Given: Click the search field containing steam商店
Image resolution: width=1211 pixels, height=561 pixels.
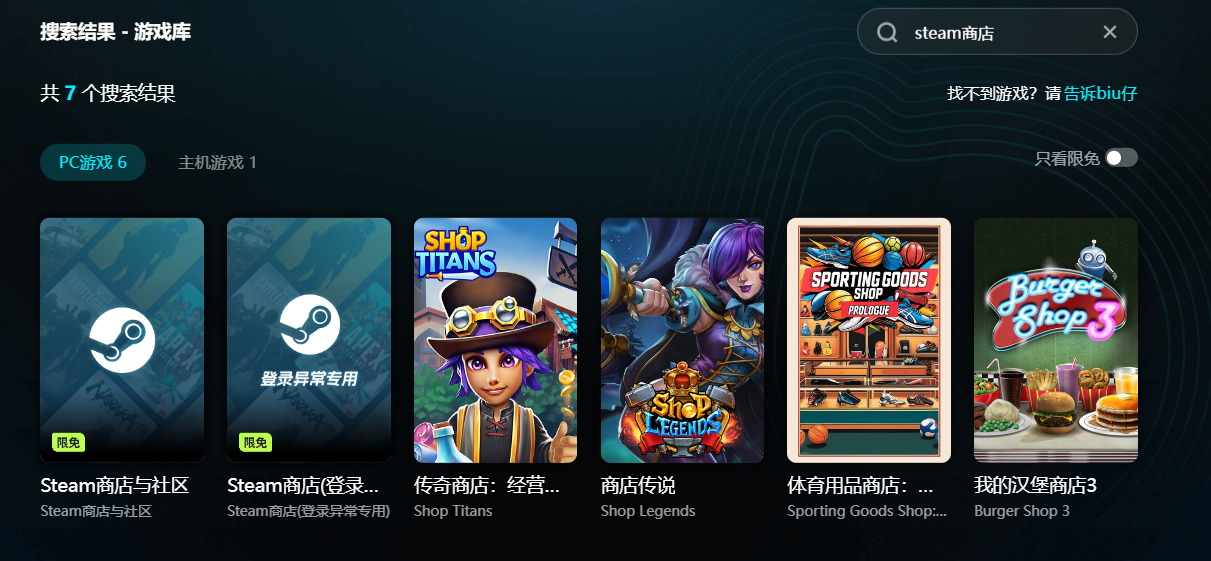Looking at the screenshot, I should click(997, 32).
